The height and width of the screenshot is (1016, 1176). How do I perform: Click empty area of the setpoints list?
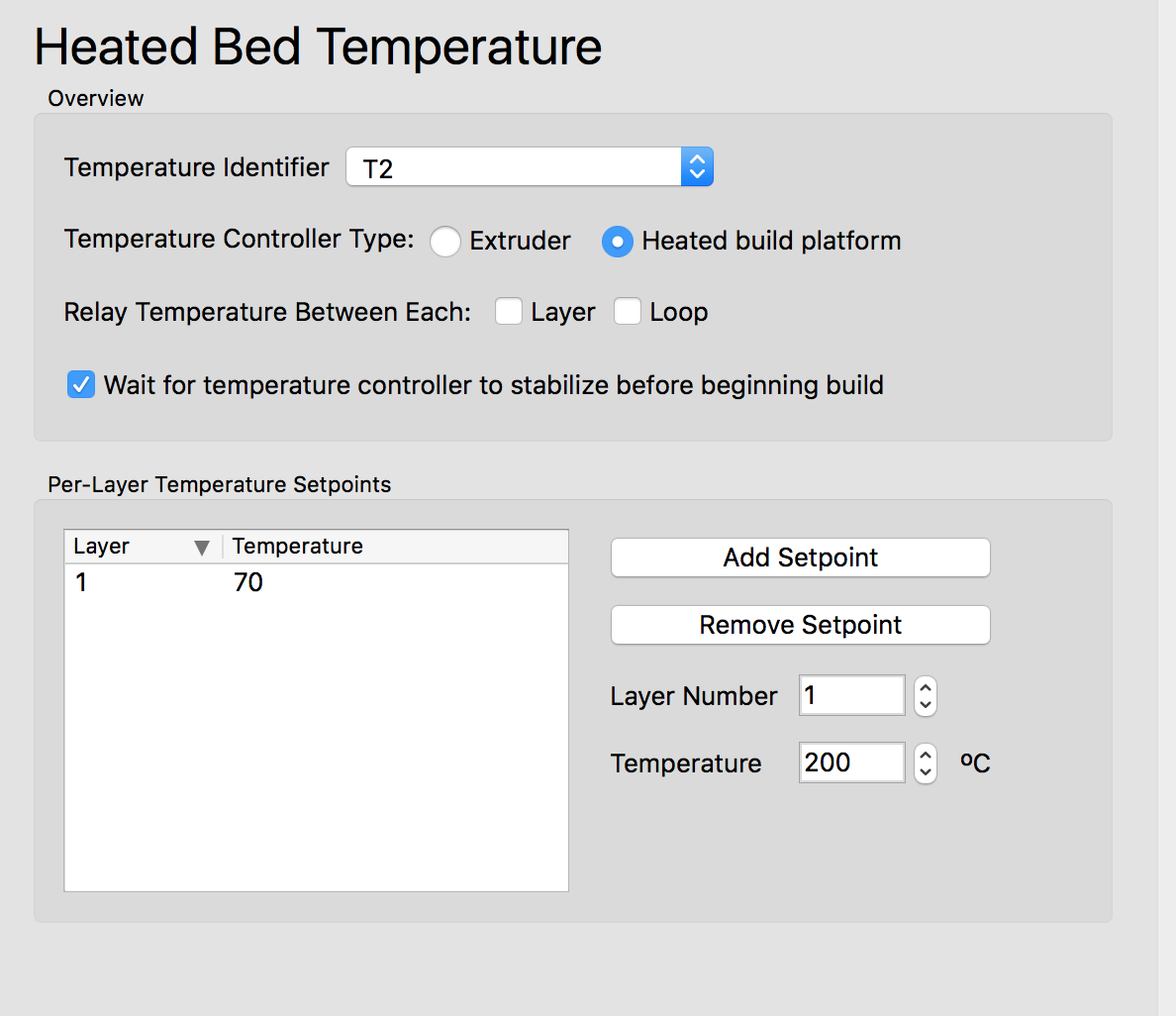click(x=317, y=753)
